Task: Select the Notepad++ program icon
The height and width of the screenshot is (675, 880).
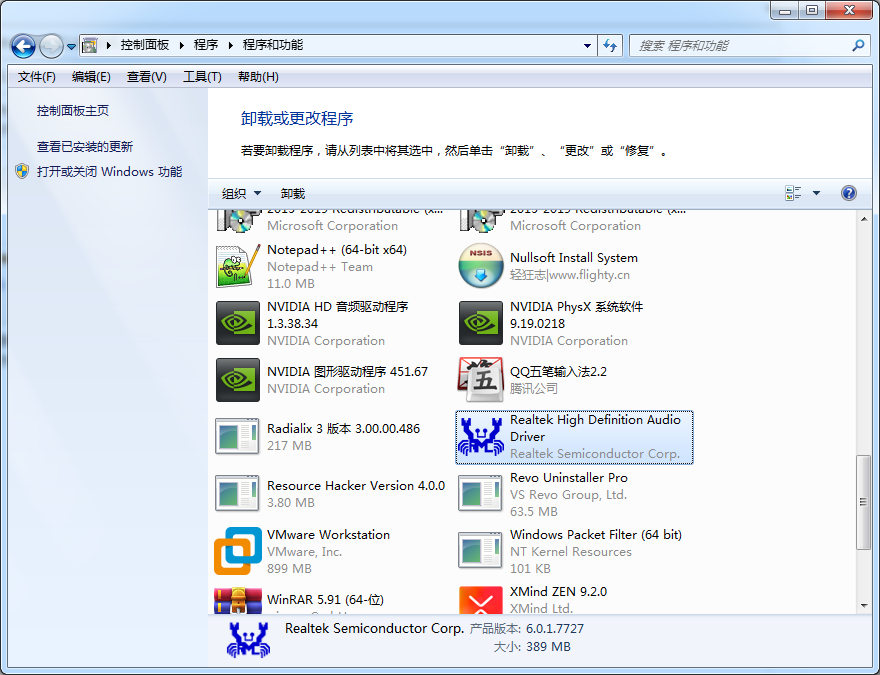Action: 237,266
